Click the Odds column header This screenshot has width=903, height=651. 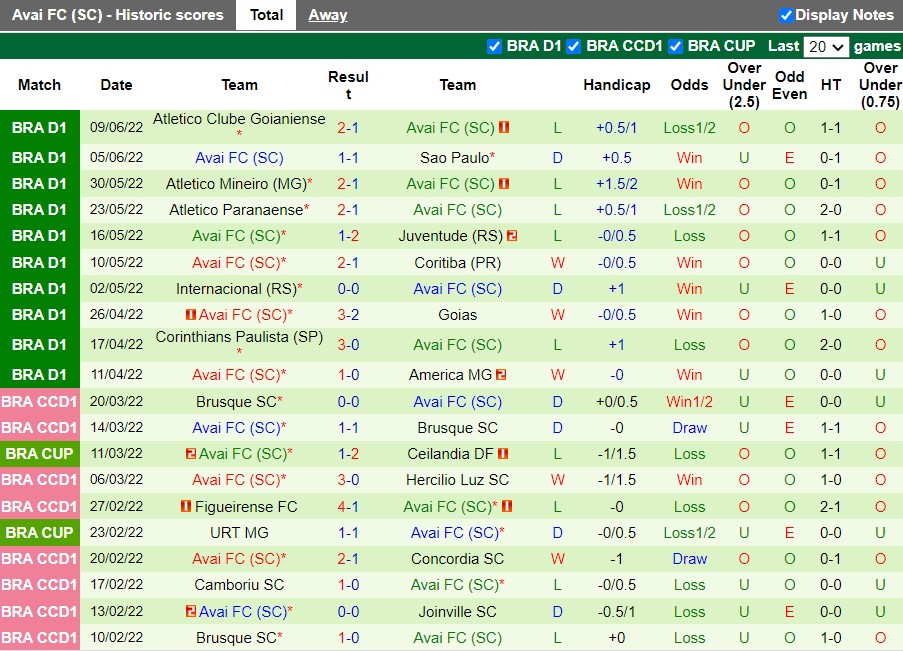tap(689, 85)
